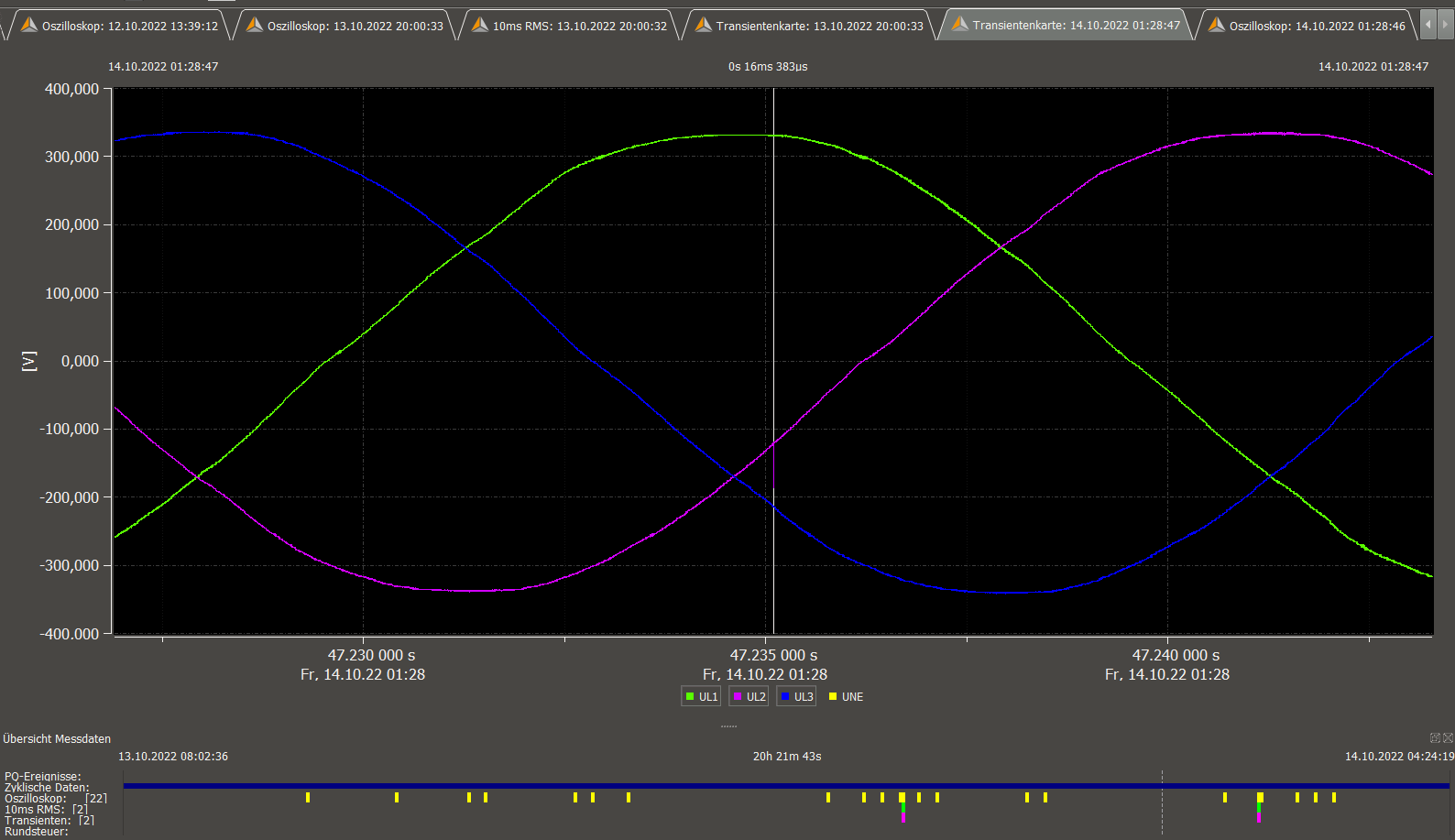The image size is (1455, 840).
Task: Toggle the UL3 trace in the legend
Action: point(796,697)
